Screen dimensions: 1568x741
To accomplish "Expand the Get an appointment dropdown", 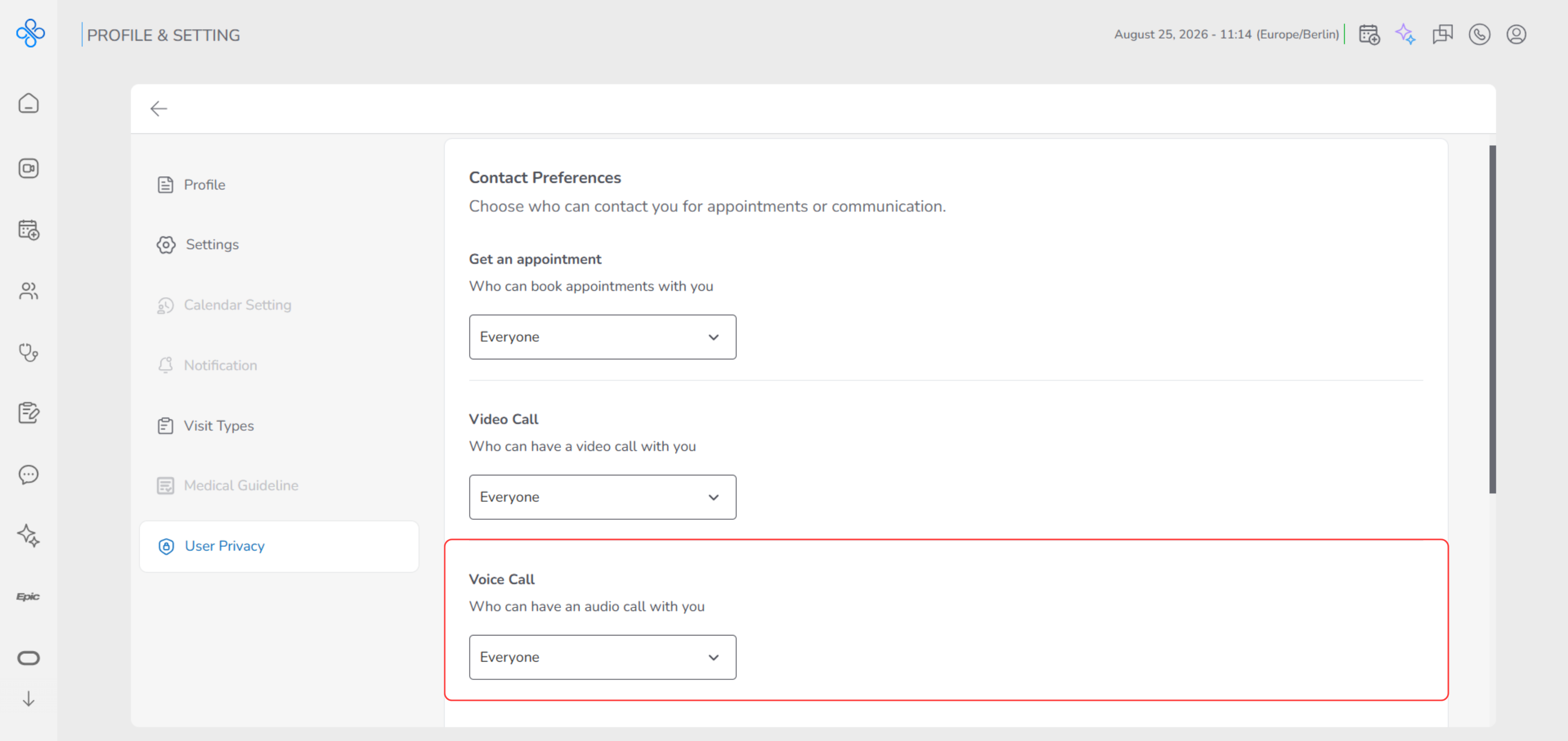I will (602, 337).
